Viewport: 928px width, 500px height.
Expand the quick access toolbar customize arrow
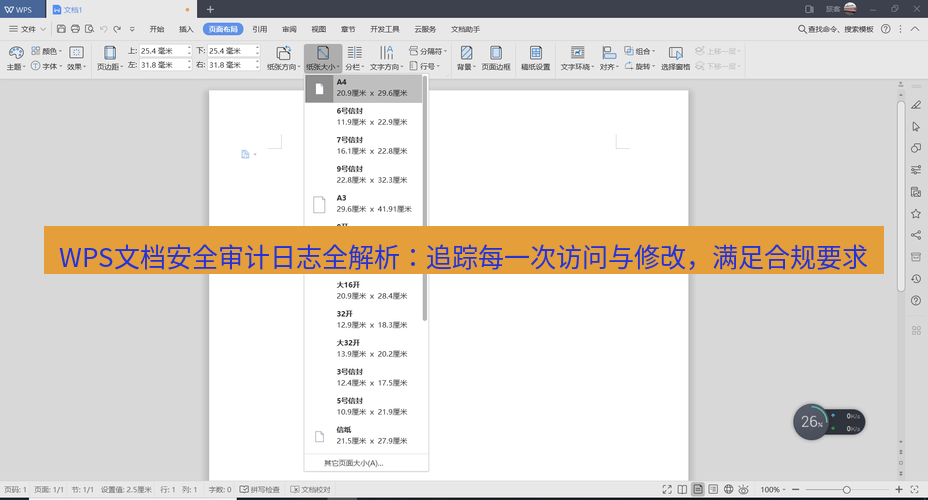(x=132, y=29)
